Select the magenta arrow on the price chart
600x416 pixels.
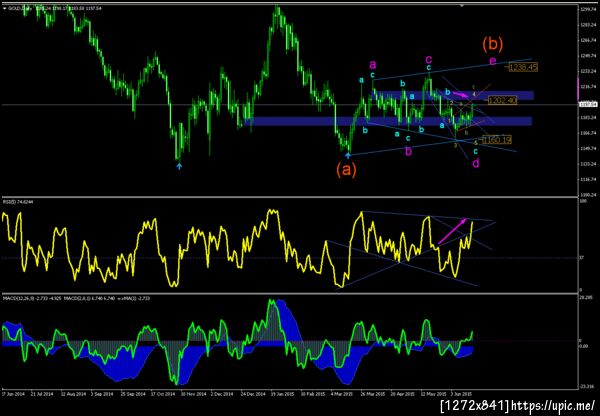(x=460, y=94)
